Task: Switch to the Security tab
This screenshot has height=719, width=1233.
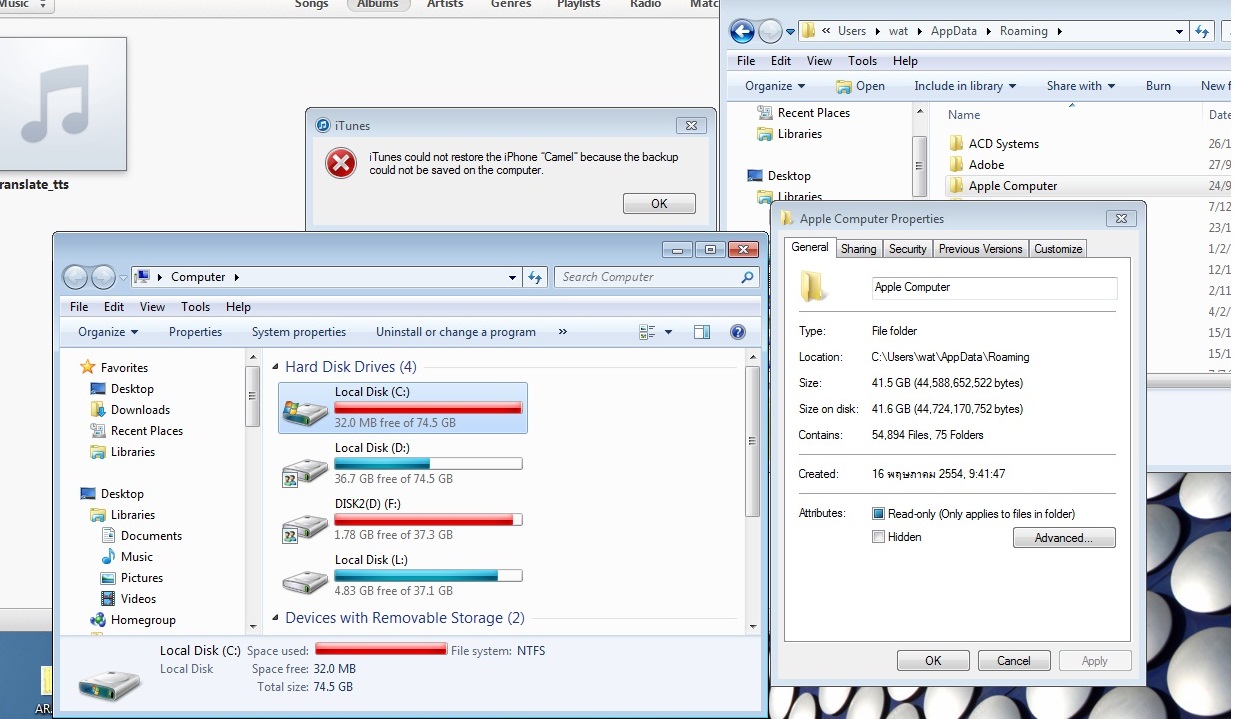Action: pos(907,249)
